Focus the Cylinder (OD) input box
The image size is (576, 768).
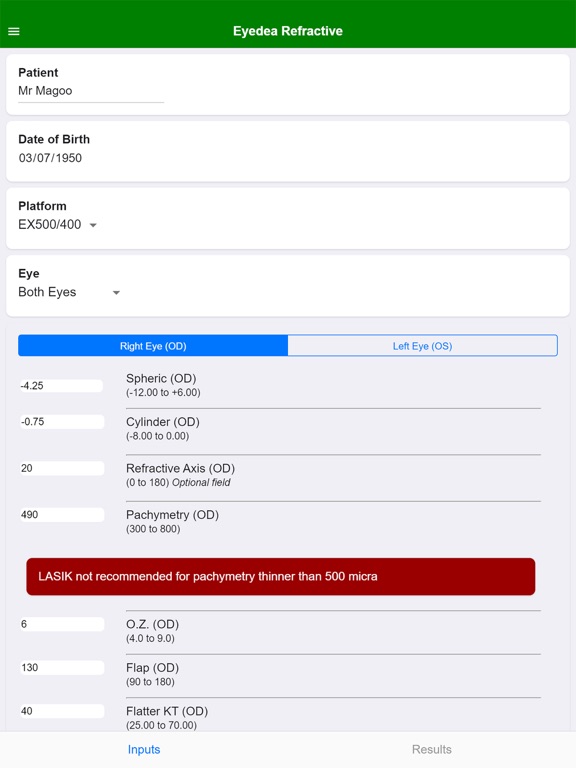click(62, 422)
